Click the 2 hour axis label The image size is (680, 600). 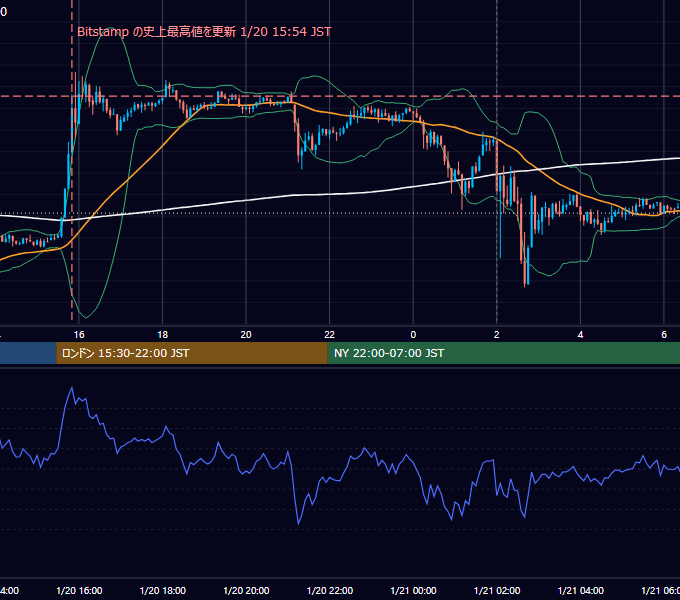497,334
